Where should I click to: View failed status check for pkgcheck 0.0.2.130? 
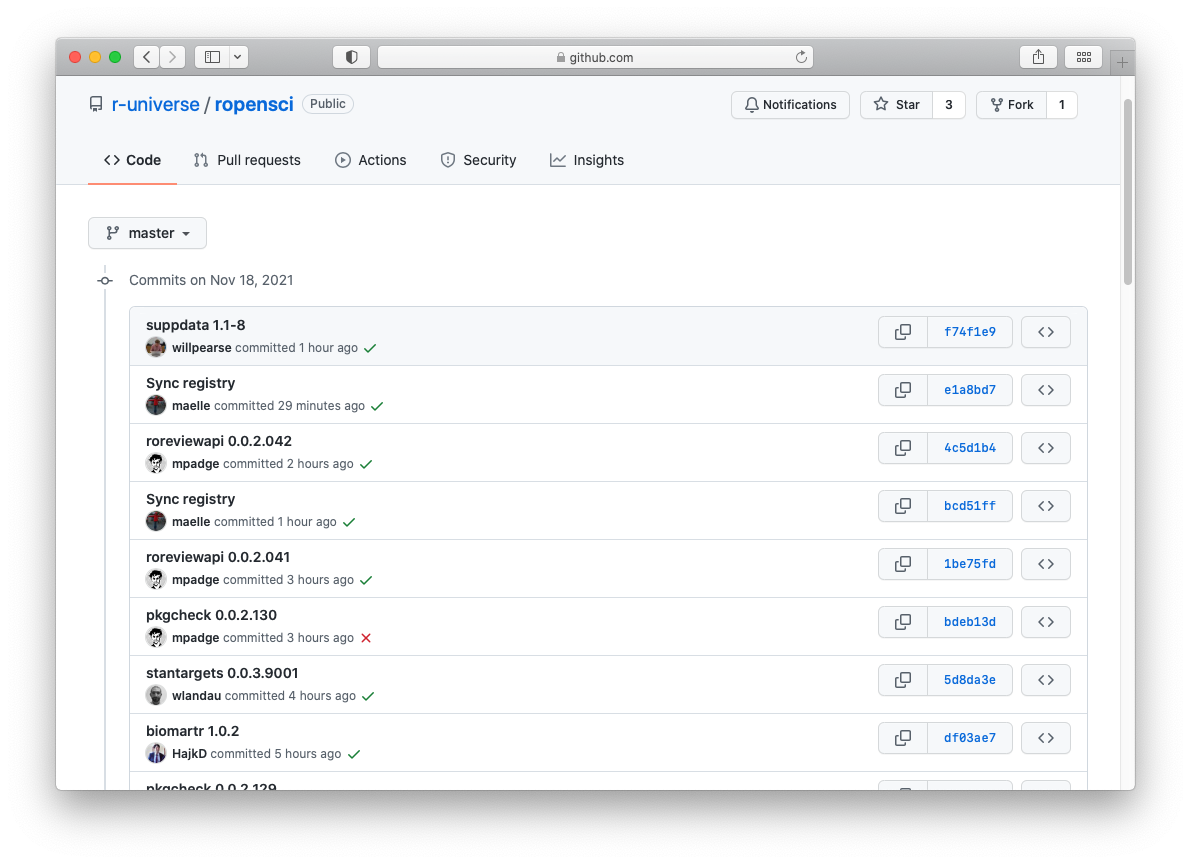pos(366,638)
